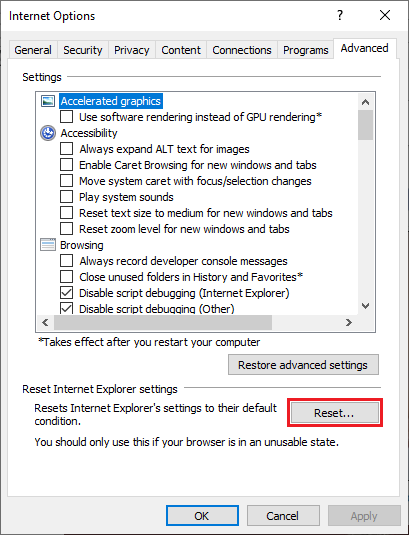Toggle Play system sounds checkbox
Image resolution: width=409 pixels, height=535 pixels.
point(67,197)
